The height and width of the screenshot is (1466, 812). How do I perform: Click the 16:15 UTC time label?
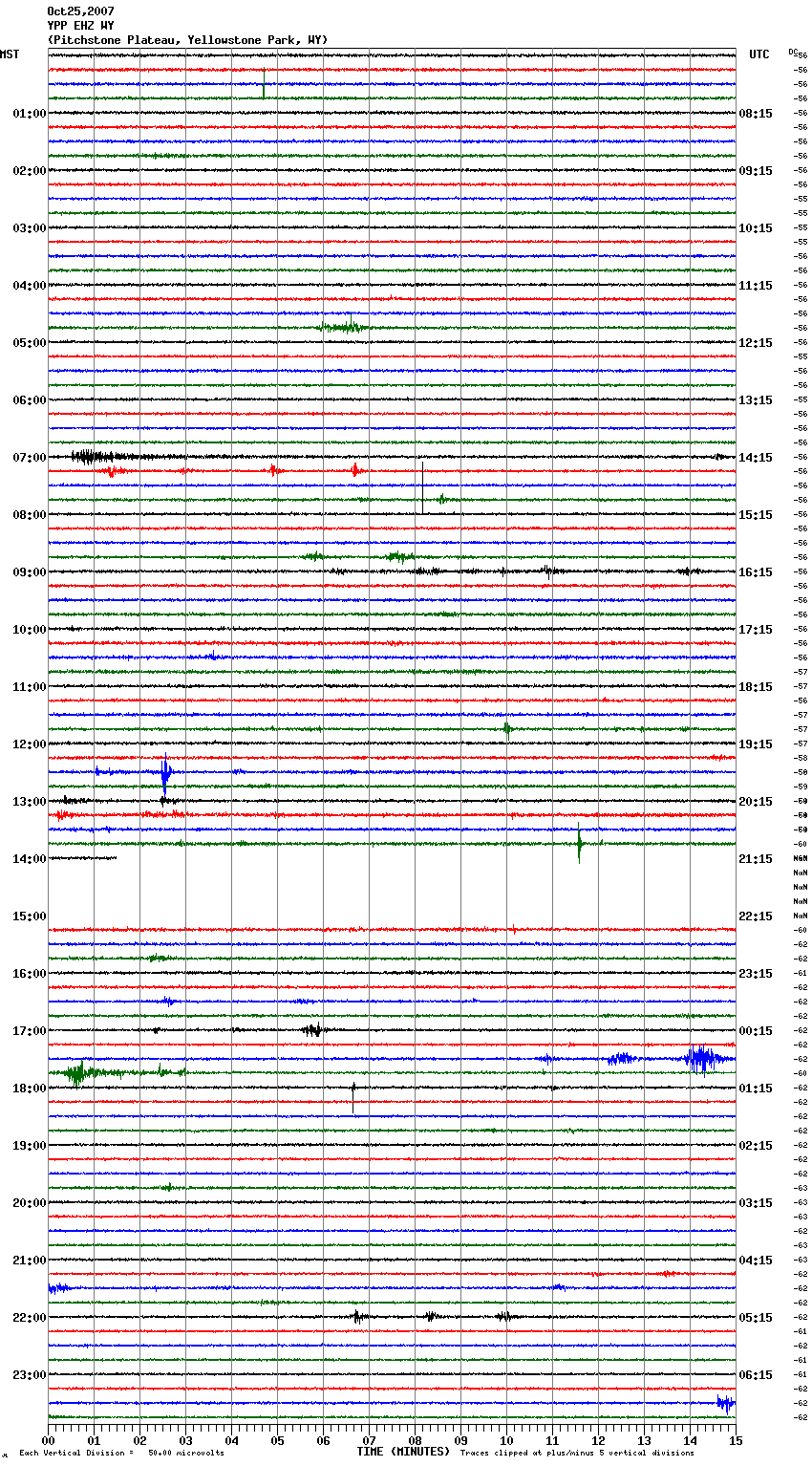click(x=756, y=572)
